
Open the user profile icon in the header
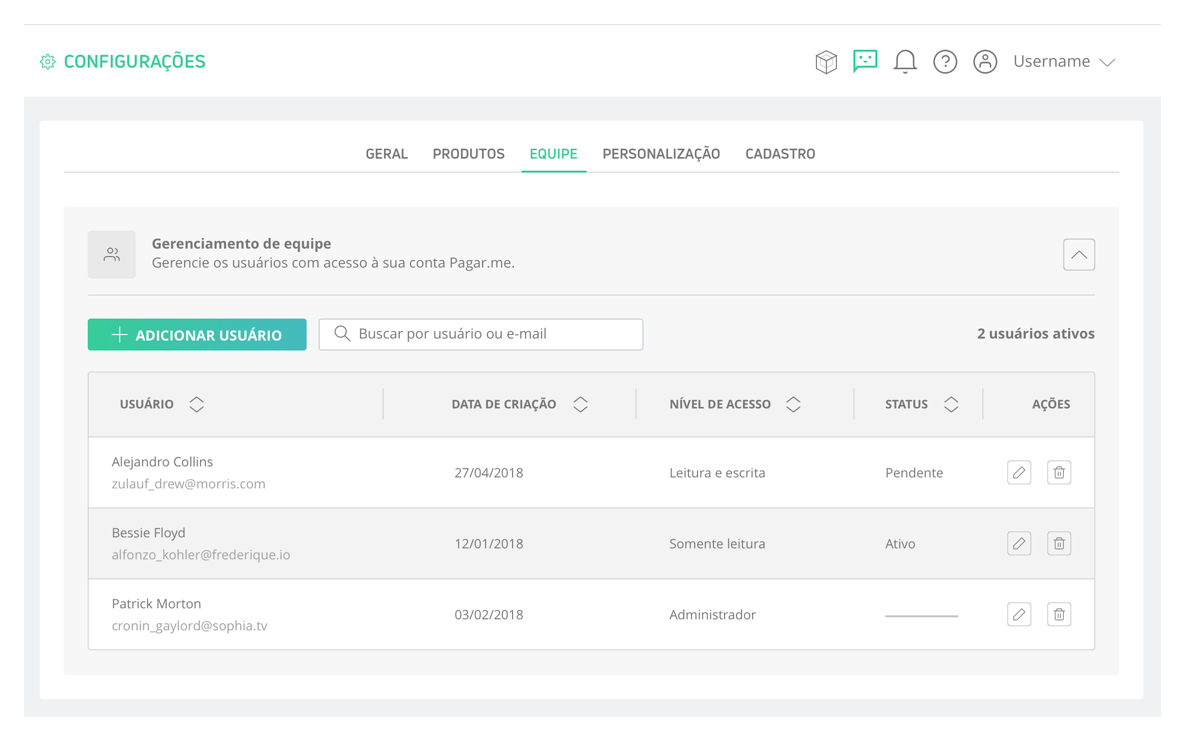(x=985, y=61)
